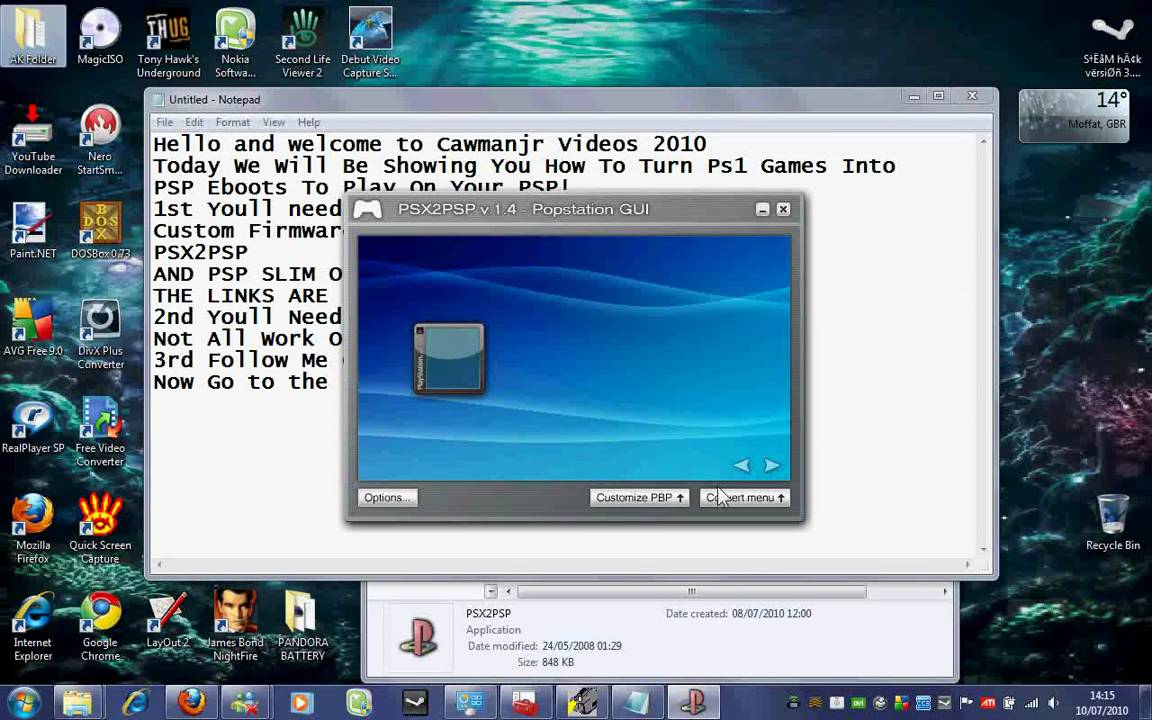Open the red toolbox taskbar app
This screenshot has height=720, width=1152.
tap(525, 702)
